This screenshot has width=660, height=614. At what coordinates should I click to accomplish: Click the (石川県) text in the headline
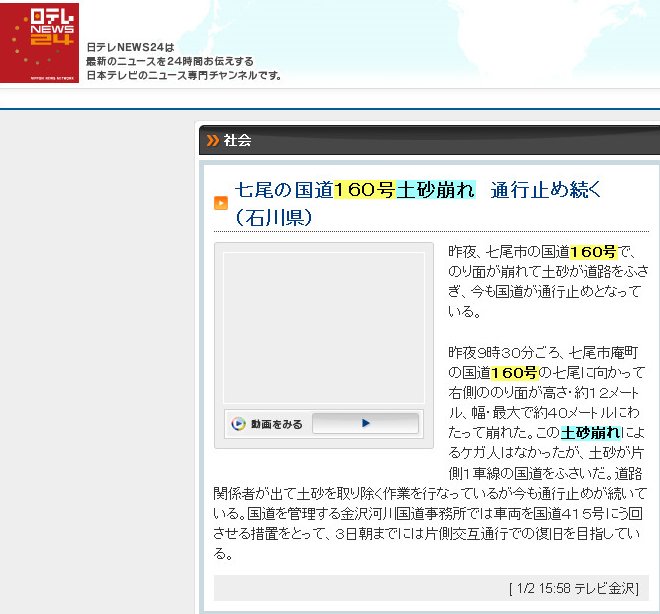click(275, 217)
